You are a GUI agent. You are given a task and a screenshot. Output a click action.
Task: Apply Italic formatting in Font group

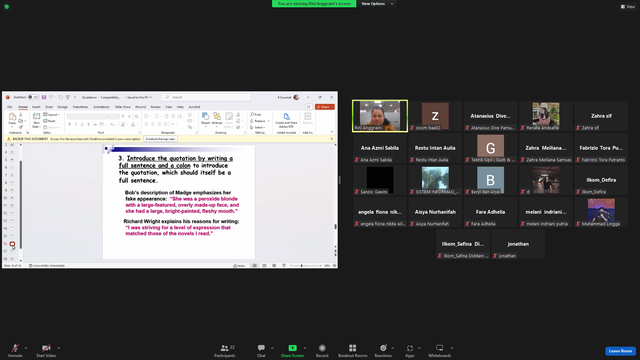[x=76, y=124]
